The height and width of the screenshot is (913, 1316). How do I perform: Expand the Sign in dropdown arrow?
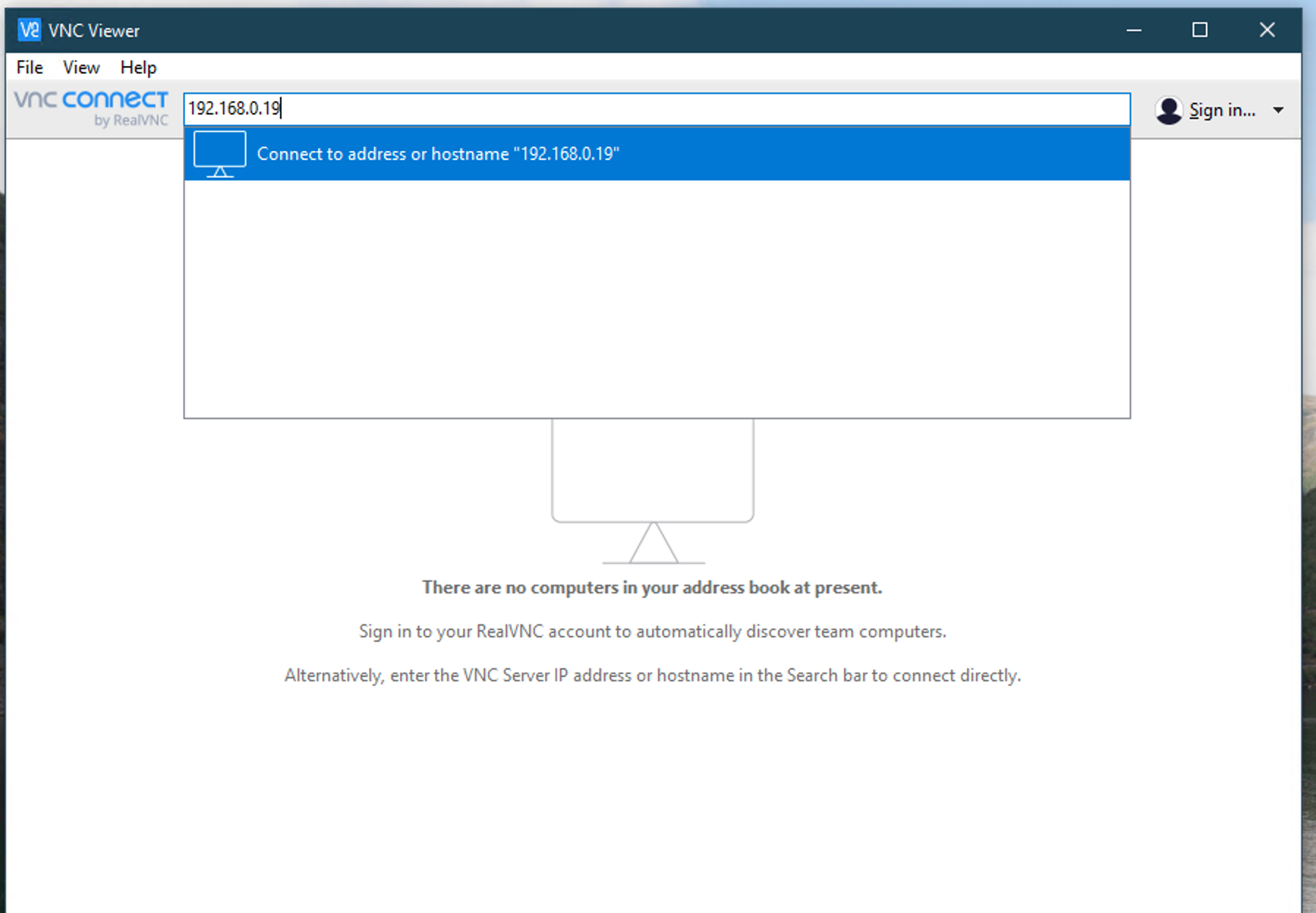(x=1278, y=110)
